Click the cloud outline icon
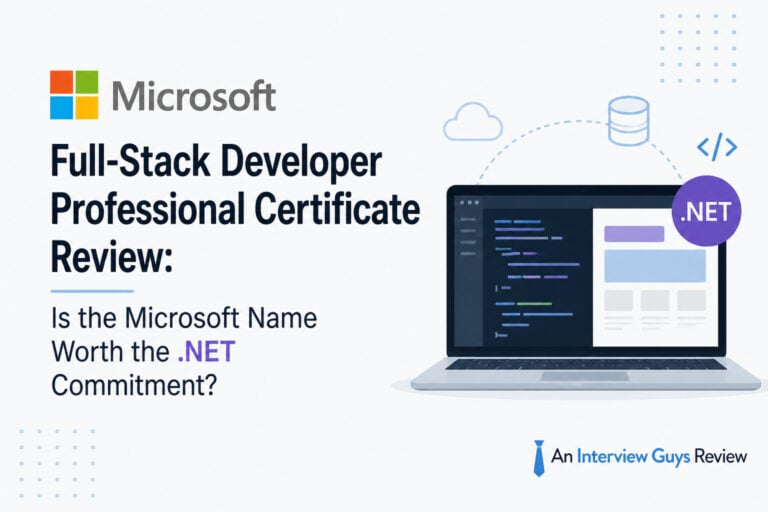Screen dimensions: 768x512 (x=473, y=121)
